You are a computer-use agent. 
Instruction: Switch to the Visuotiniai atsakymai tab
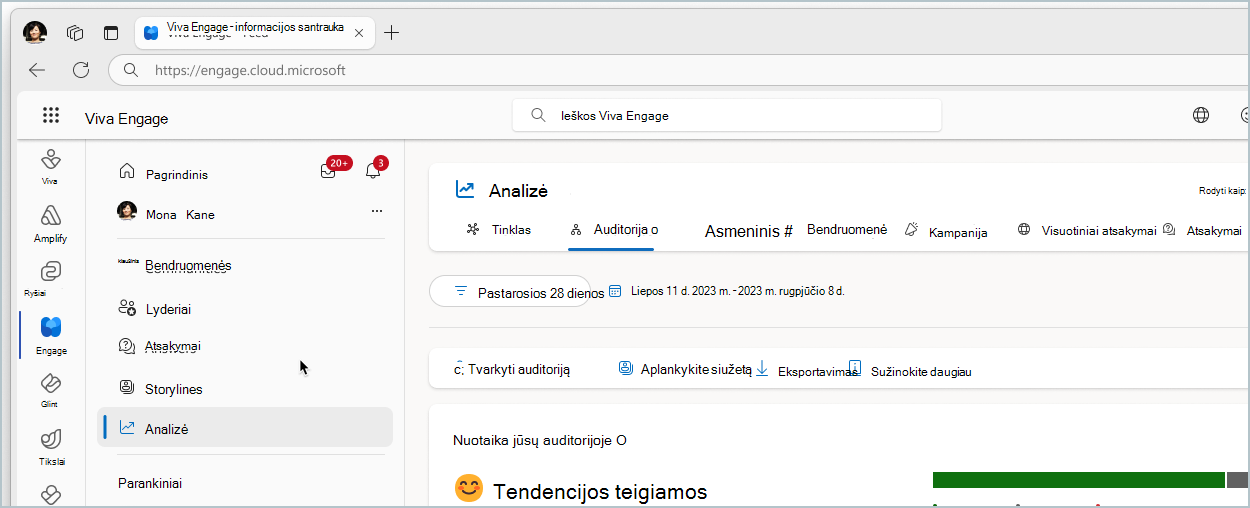[x=1087, y=230]
